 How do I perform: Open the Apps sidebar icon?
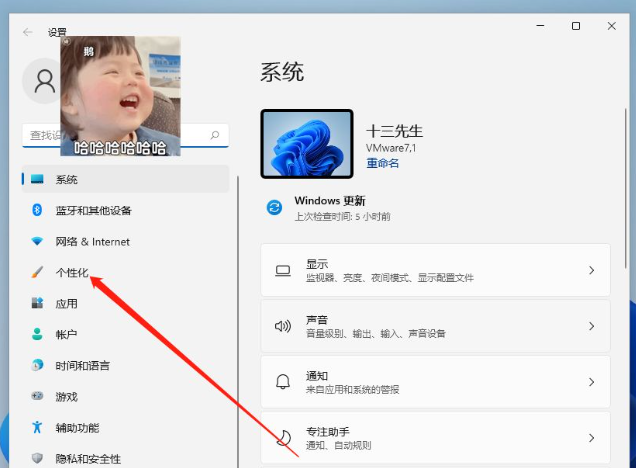coord(38,303)
